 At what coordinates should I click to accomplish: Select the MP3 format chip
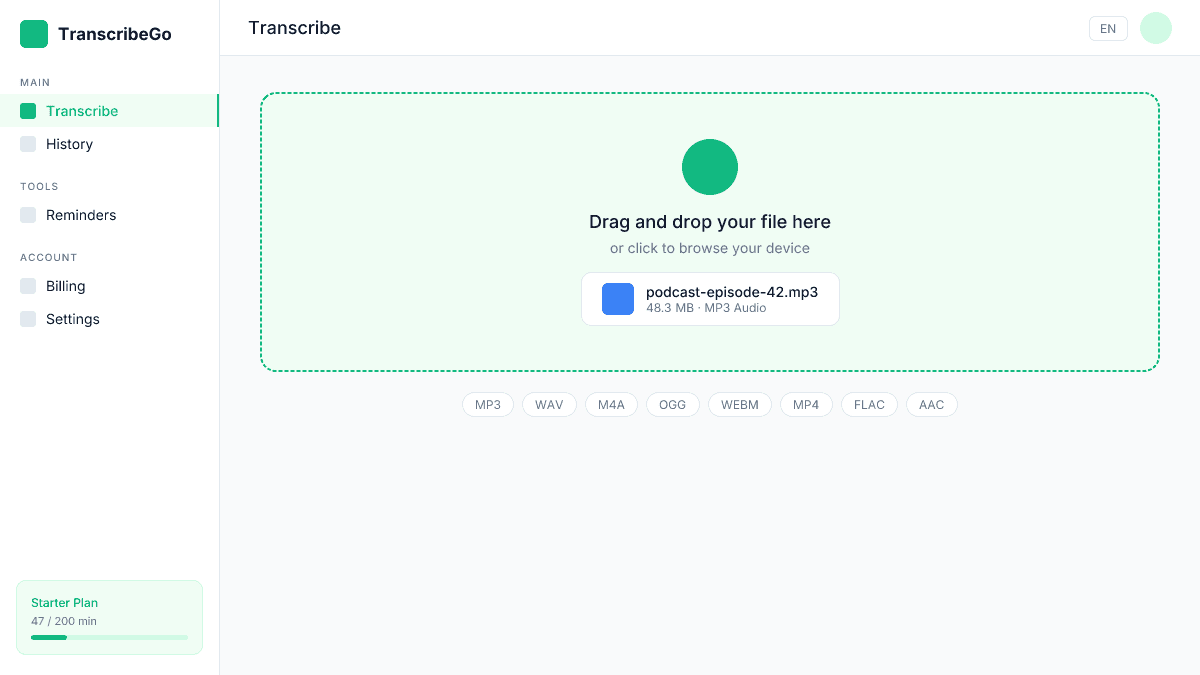tap(487, 404)
